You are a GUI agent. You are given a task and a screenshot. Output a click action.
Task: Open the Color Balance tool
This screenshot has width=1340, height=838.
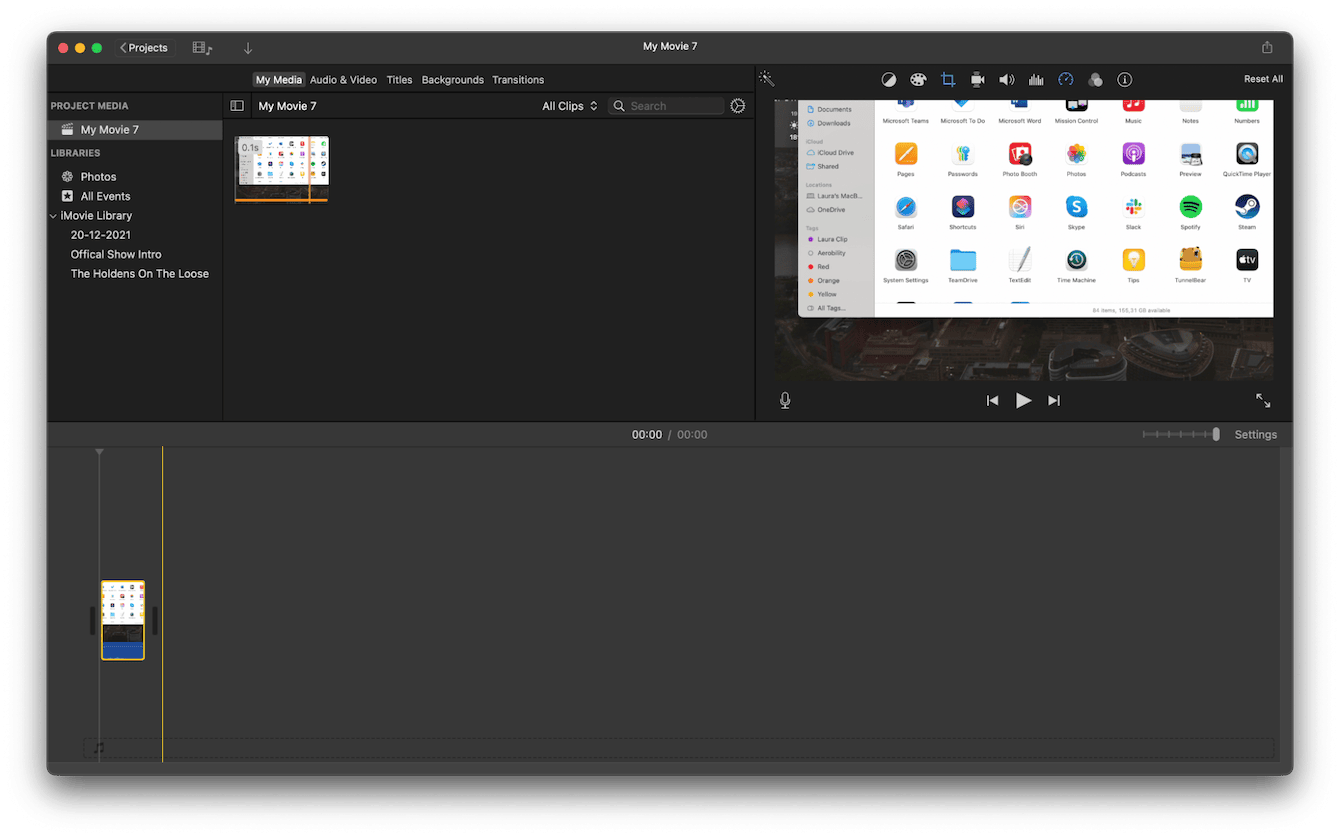pyautogui.click(x=889, y=79)
